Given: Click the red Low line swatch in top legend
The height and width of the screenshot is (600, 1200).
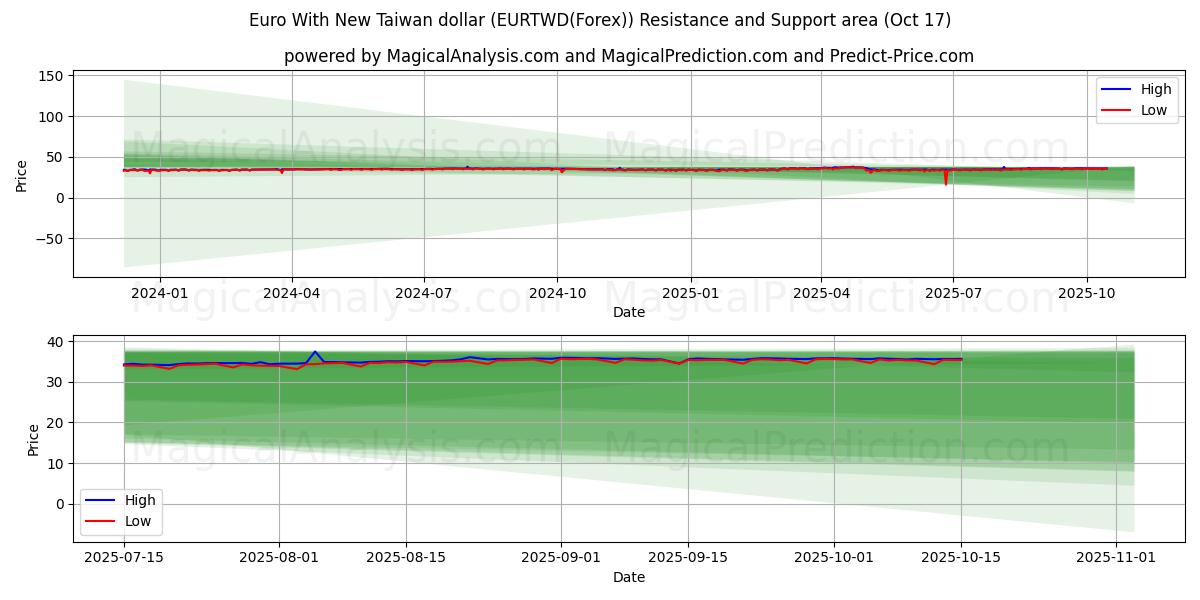Looking at the screenshot, I should (x=1117, y=110).
